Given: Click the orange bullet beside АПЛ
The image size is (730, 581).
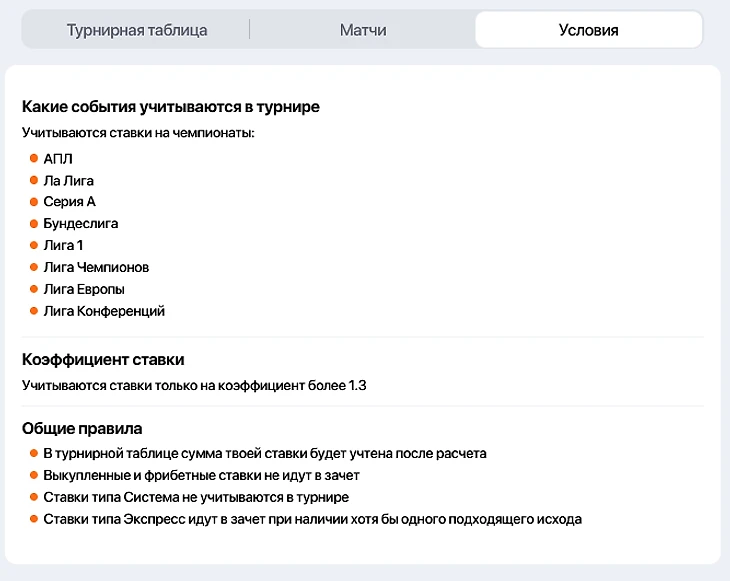Looking at the screenshot, I should click(34, 158).
